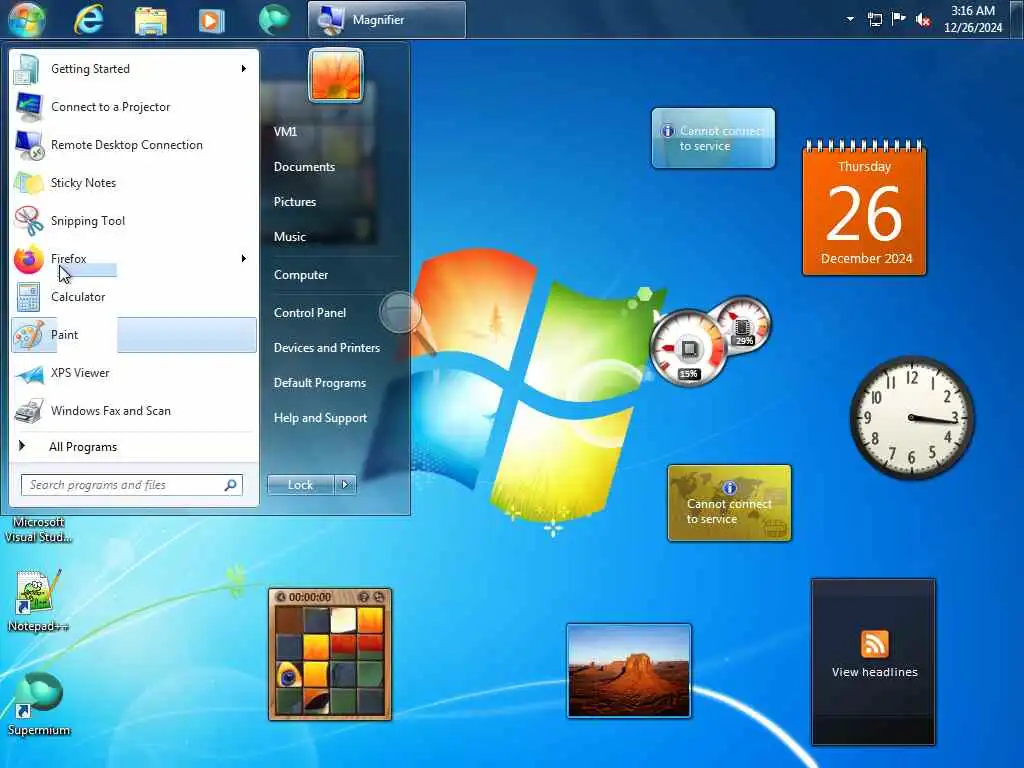Open Music library link
The width and height of the screenshot is (1024, 768).
(x=290, y=236)
